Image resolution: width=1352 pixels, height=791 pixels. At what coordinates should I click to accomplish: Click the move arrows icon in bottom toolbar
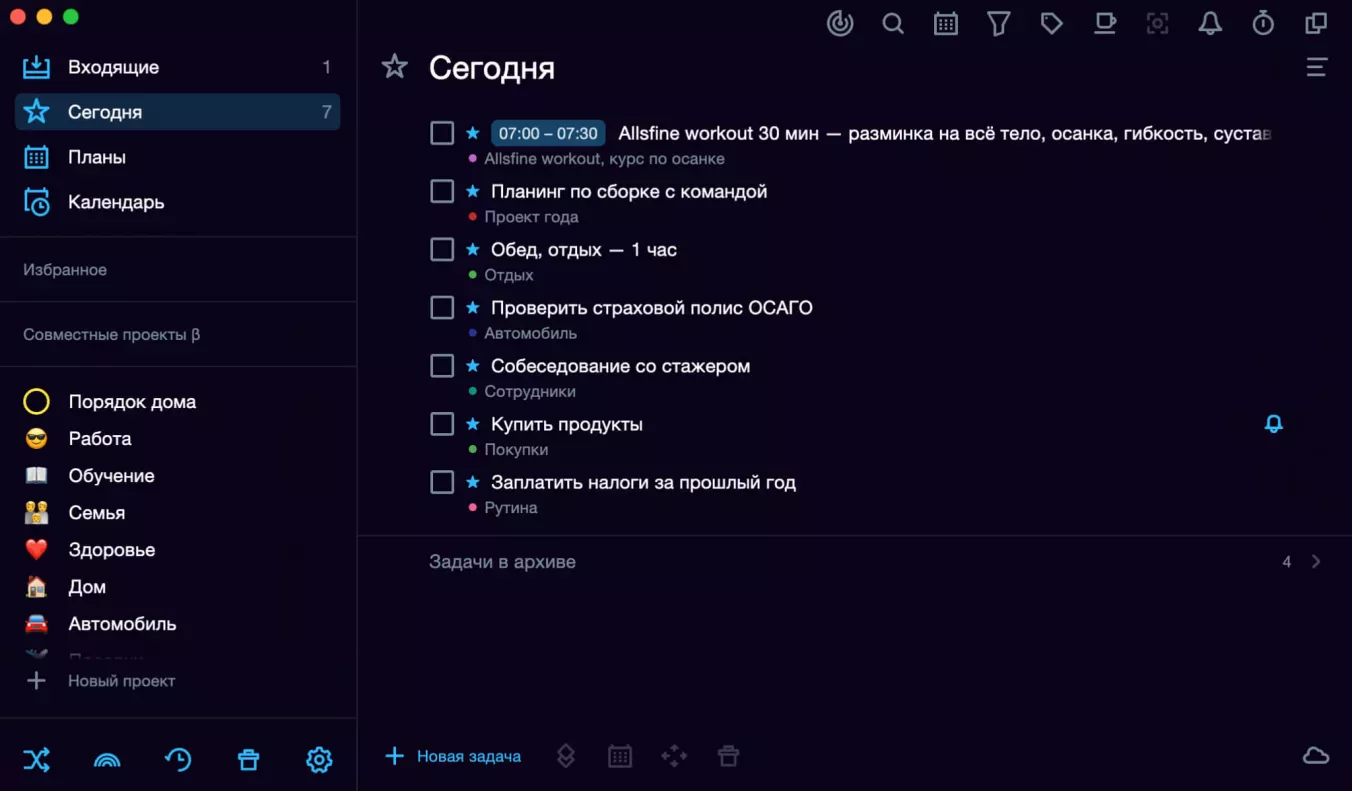pos(674,756)
